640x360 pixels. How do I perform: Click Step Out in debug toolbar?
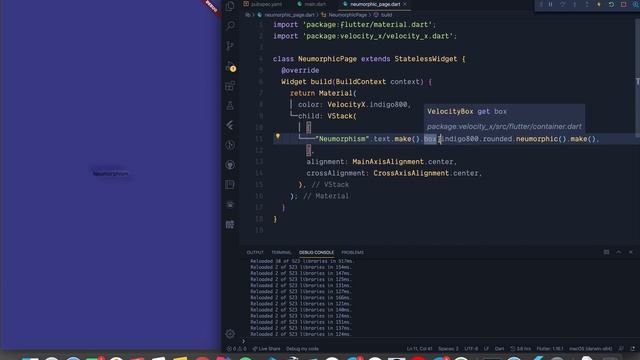(587, 4)
